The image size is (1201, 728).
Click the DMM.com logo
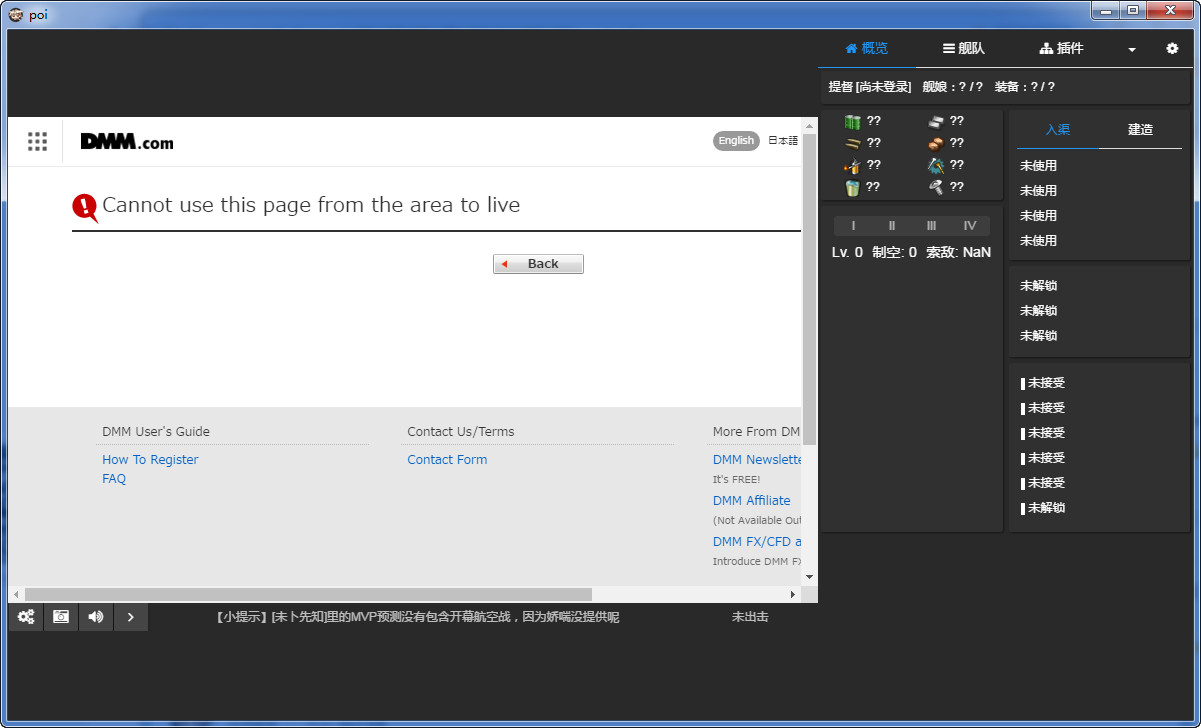click(x=127, y=142)
